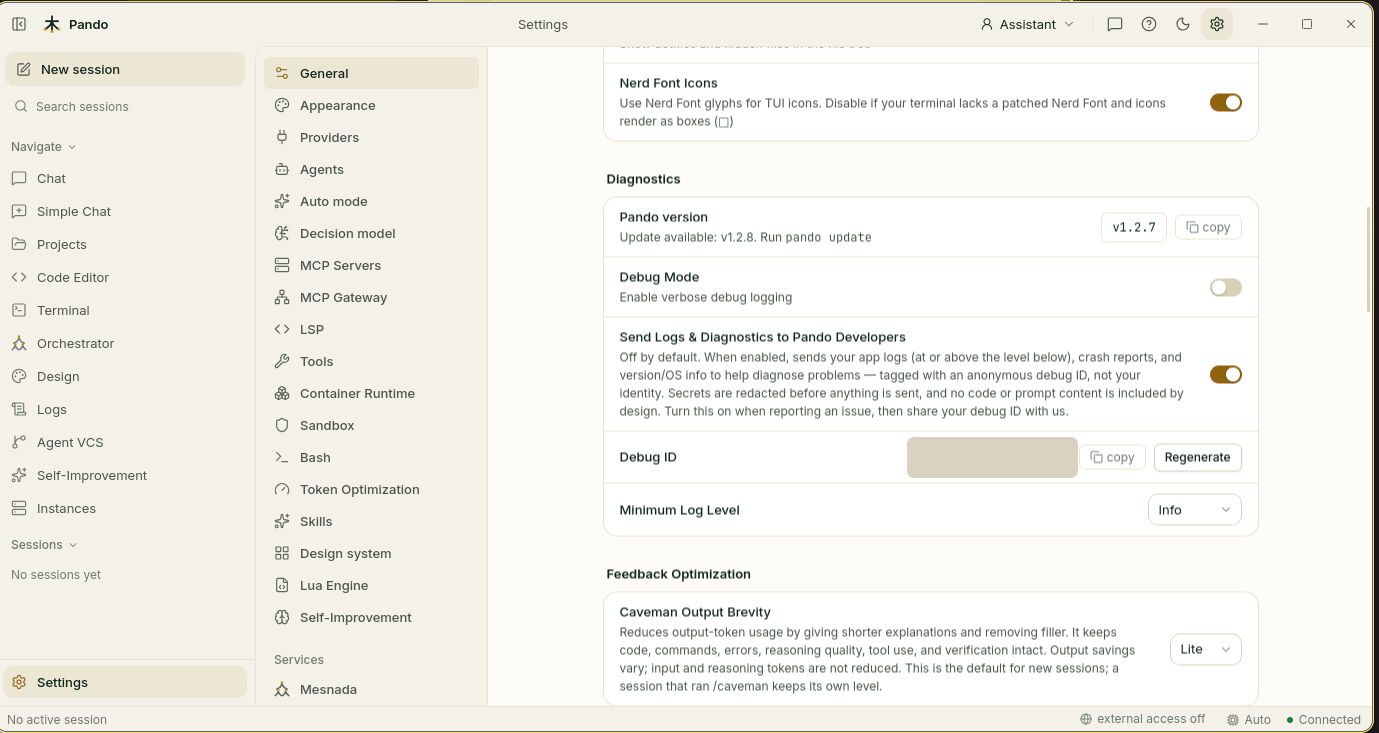Open the chat bubble icon in title bar

(1115, 24)
